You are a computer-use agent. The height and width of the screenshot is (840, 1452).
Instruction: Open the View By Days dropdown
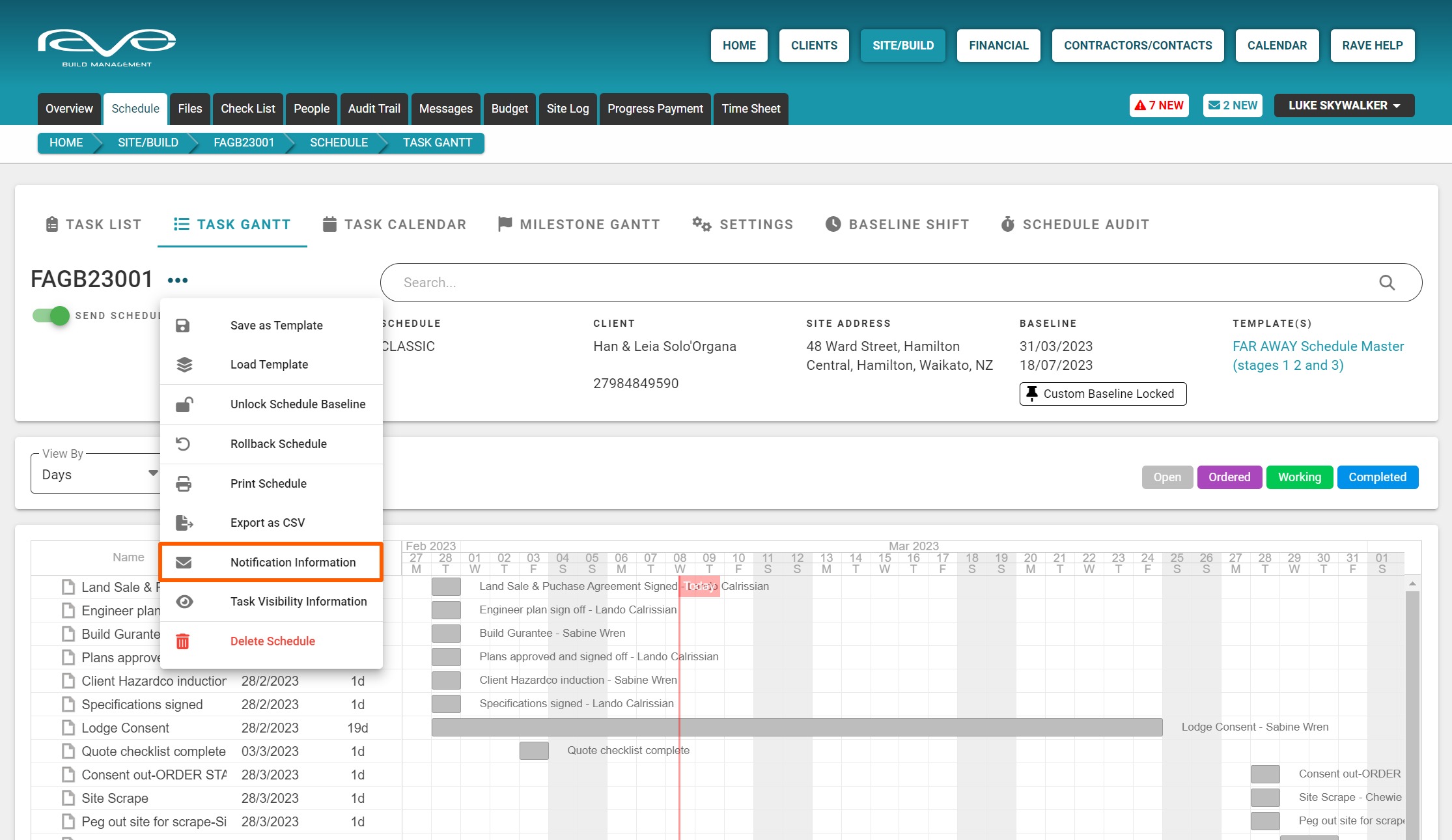98,474
